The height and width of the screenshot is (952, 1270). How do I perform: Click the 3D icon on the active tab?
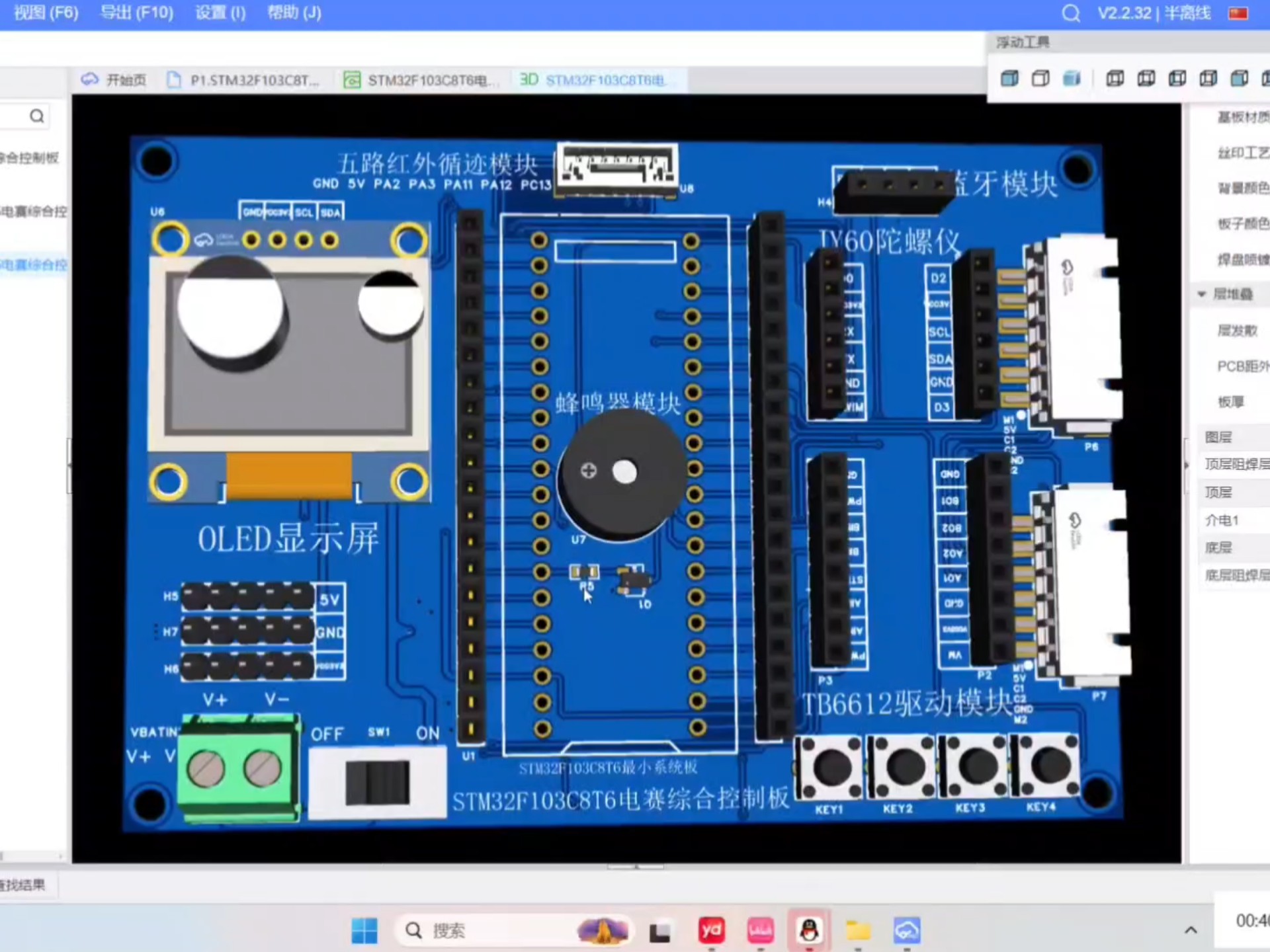[x=529, y=80]
